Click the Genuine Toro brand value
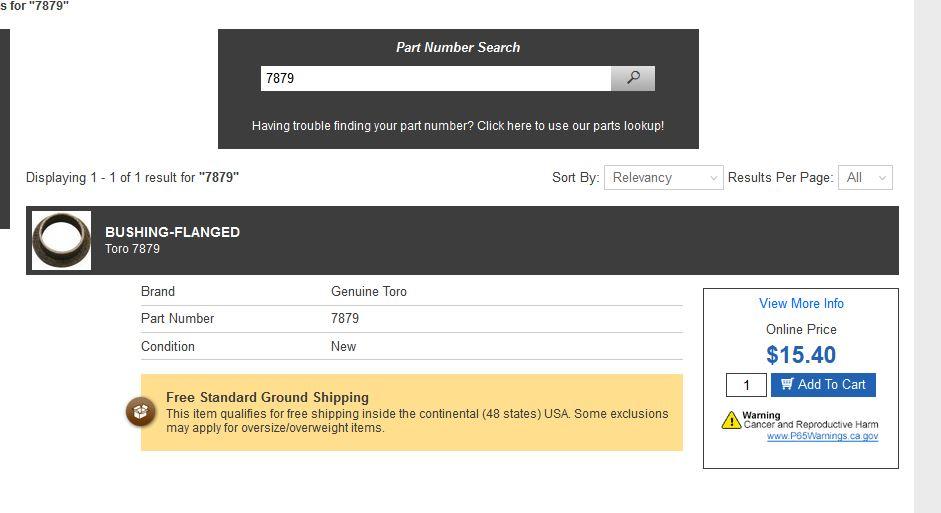941x513 pixels. point(368,292)
